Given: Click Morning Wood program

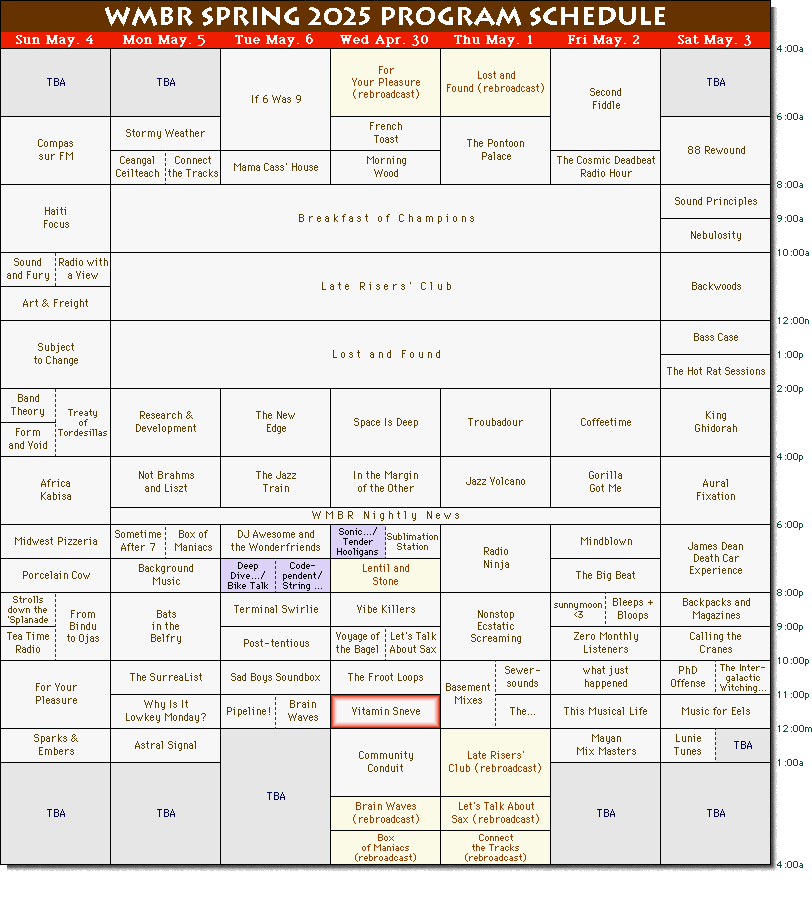Looking at the screenshot, I should click(385, 168).
